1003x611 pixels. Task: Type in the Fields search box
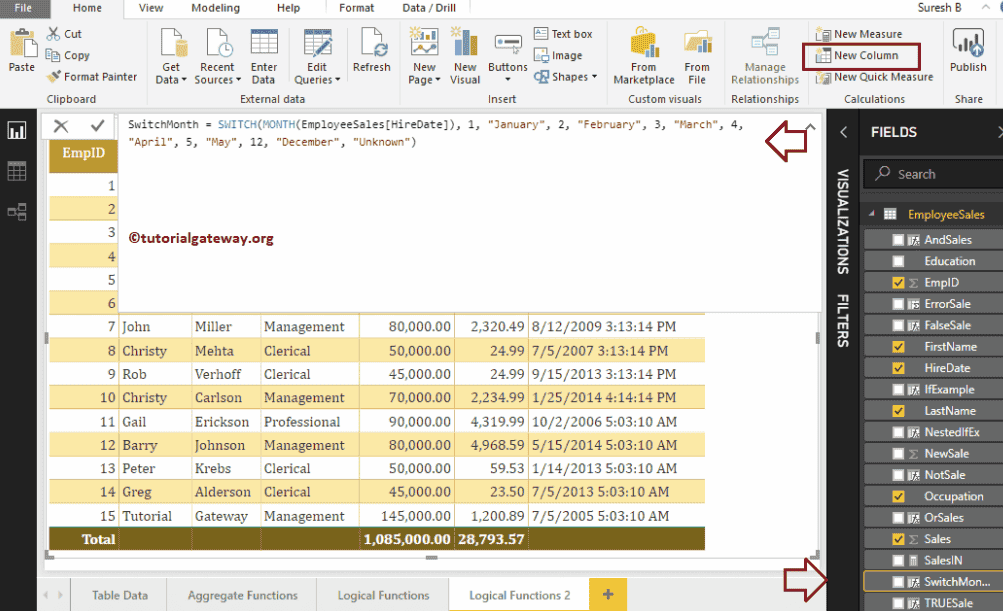pyautogui.click(x=931, y=173)
